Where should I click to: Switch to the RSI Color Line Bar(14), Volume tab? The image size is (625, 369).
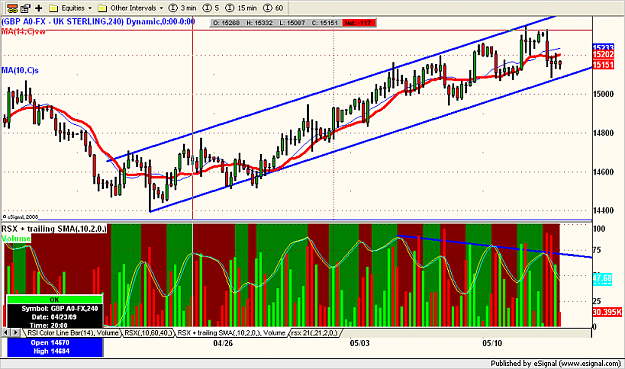coord(73,333)
